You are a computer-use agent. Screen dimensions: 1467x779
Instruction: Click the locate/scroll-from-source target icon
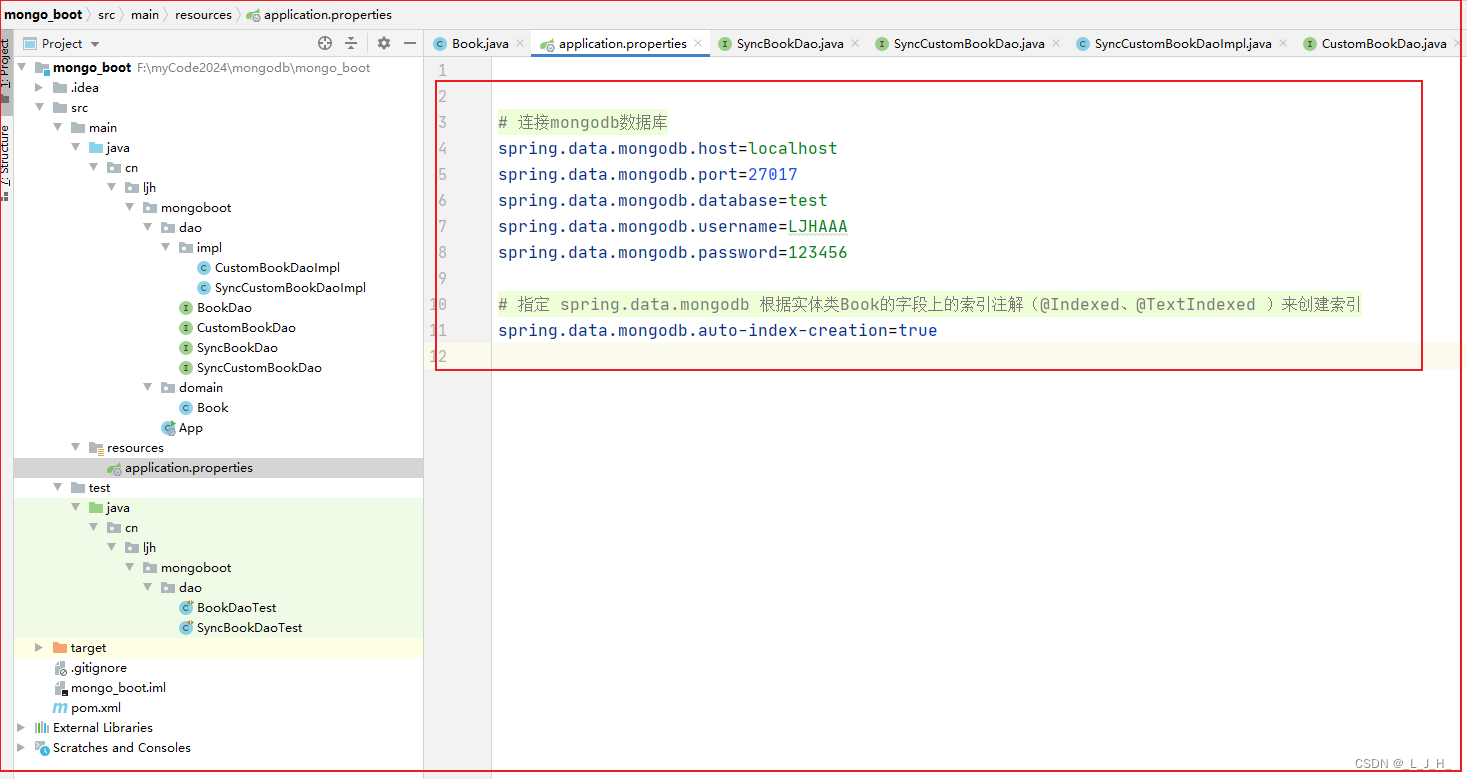pos(325,43)
